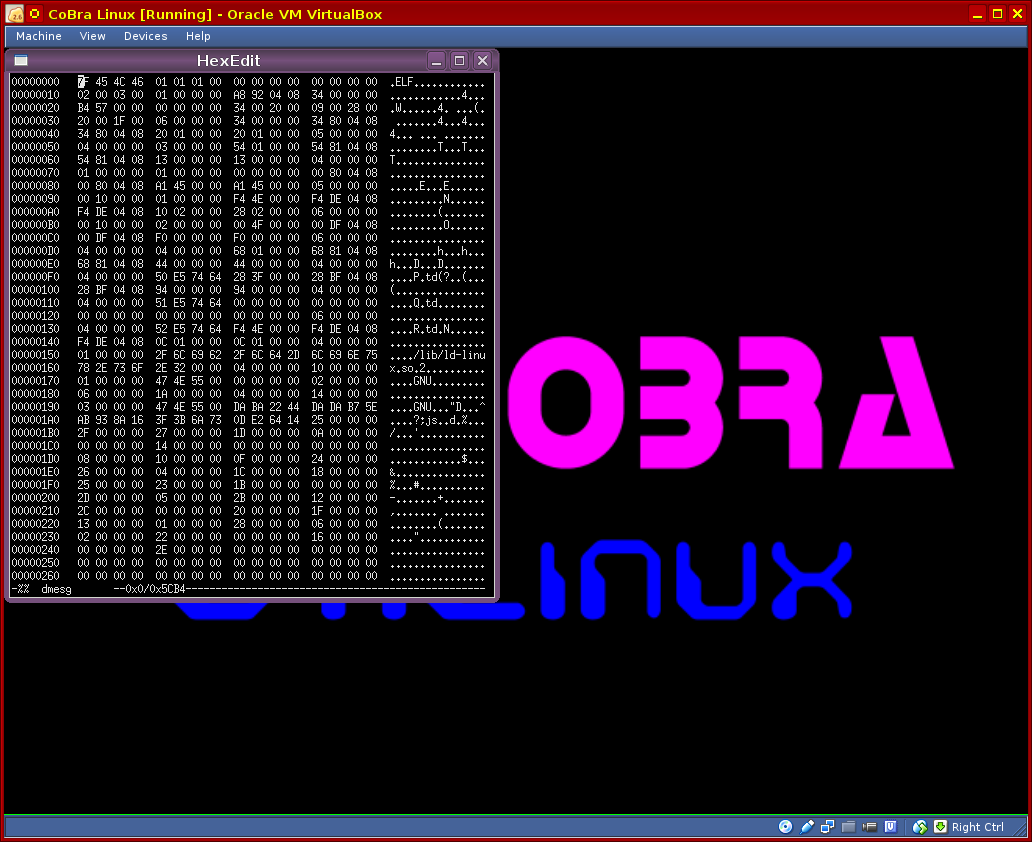
Task: Minimize the HexEdit window
Action: click(x=436, y=60)
